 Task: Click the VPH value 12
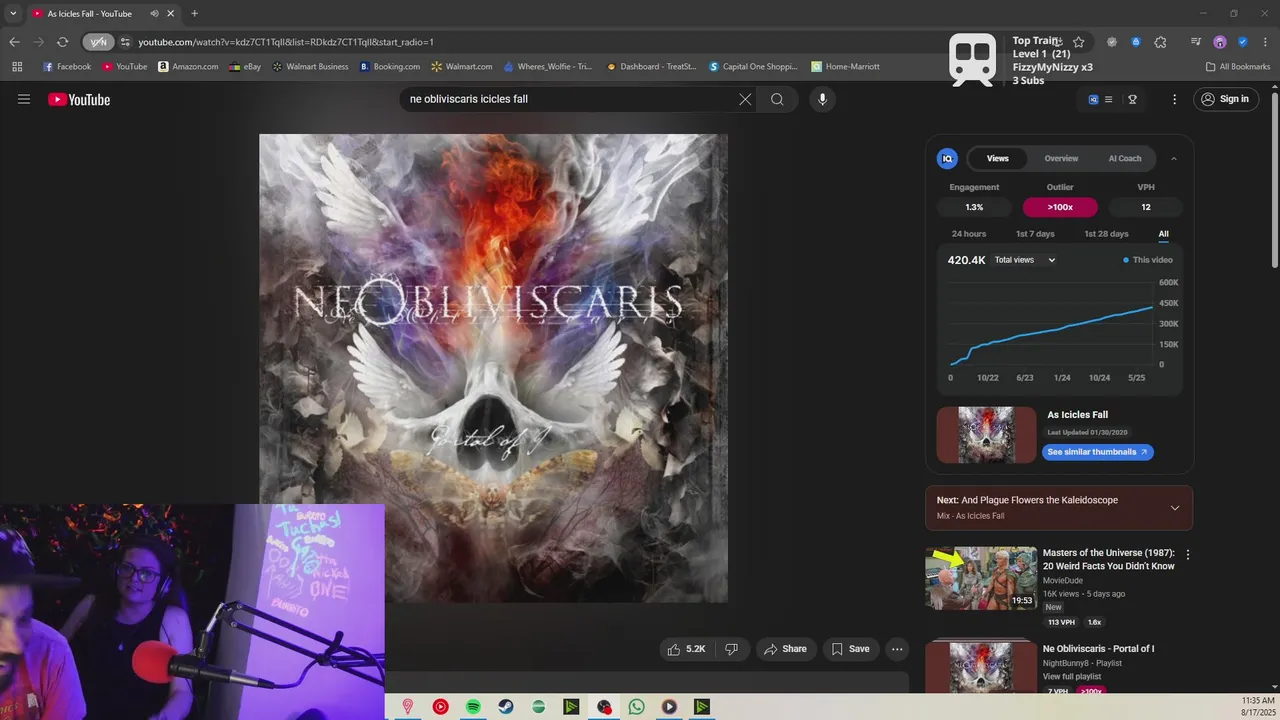[1146, 207]
